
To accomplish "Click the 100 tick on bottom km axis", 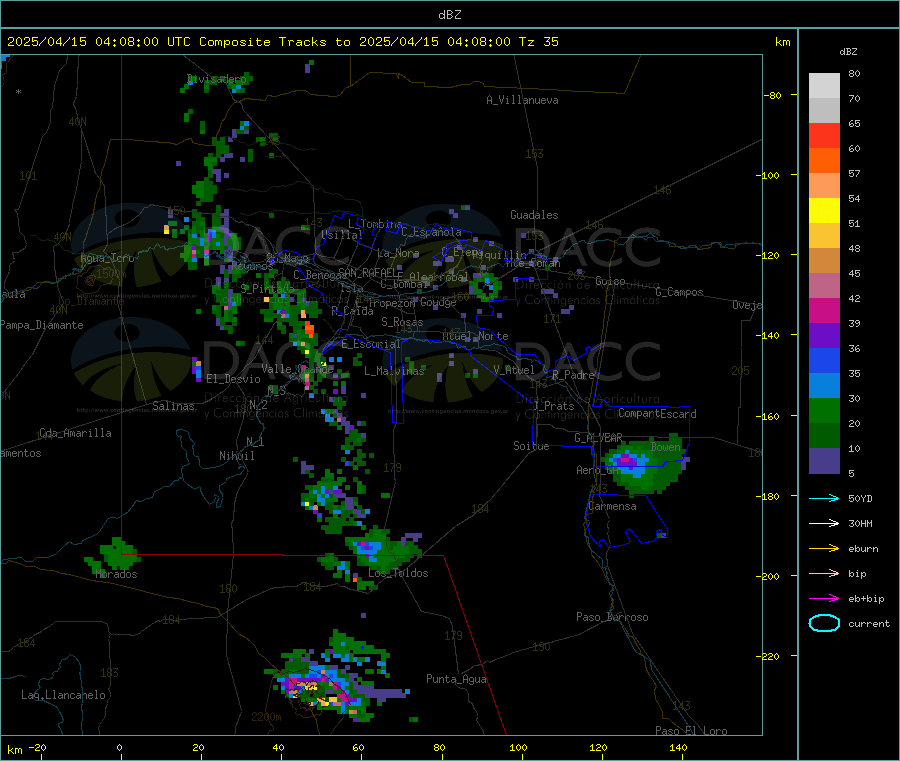I will pos(518,747).
